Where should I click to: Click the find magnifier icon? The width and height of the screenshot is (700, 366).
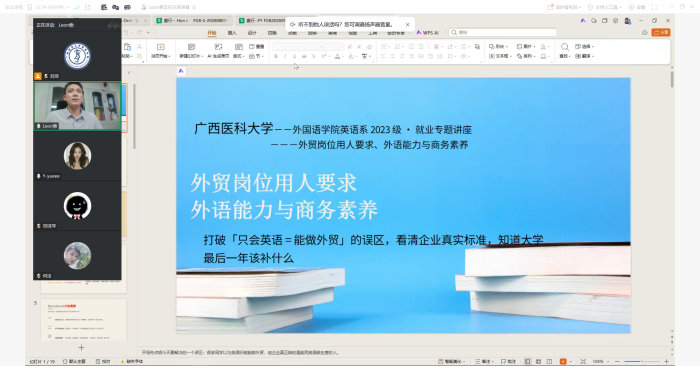565,47
